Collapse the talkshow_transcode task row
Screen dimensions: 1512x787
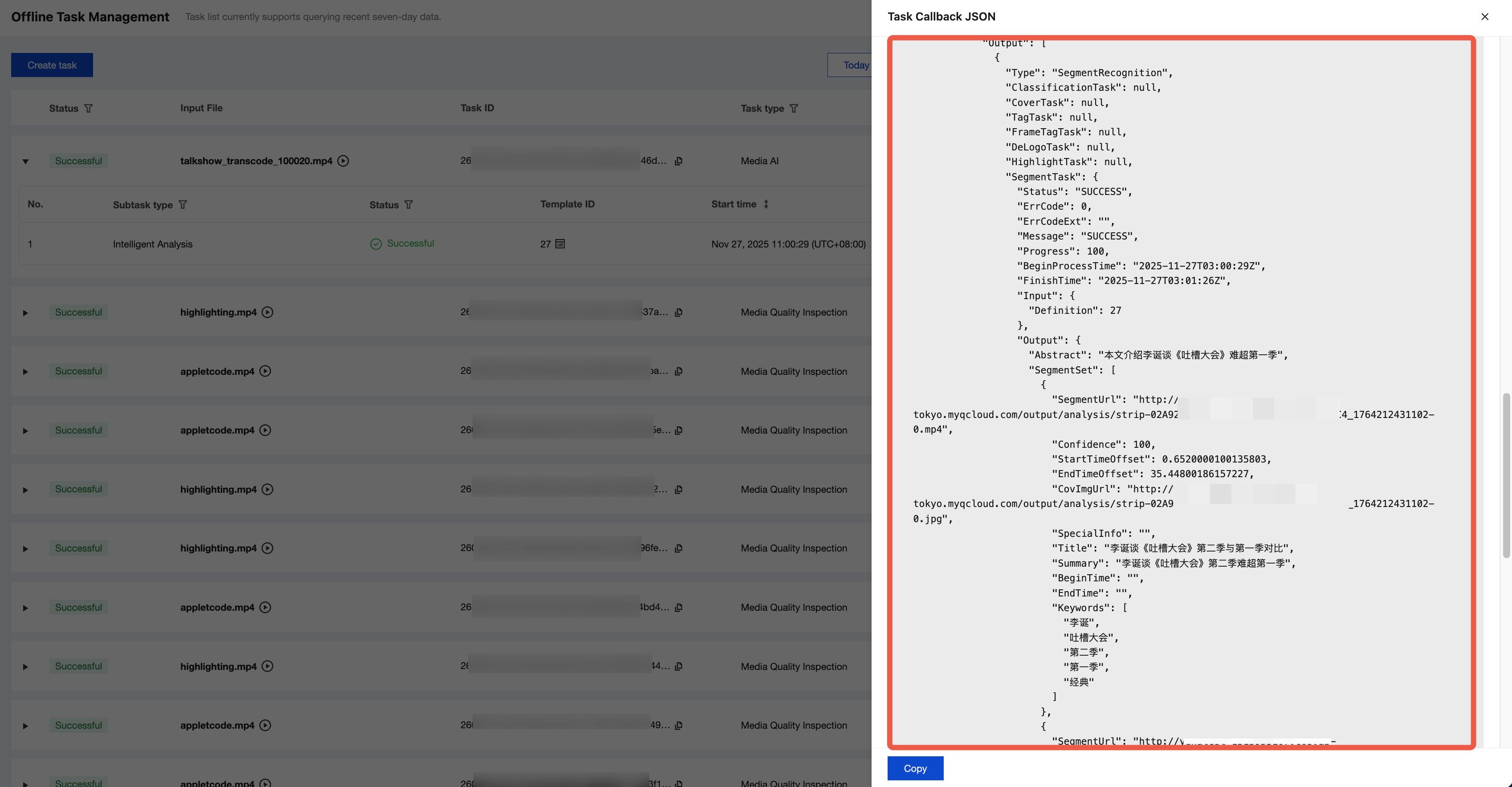(x=25, y=162)
